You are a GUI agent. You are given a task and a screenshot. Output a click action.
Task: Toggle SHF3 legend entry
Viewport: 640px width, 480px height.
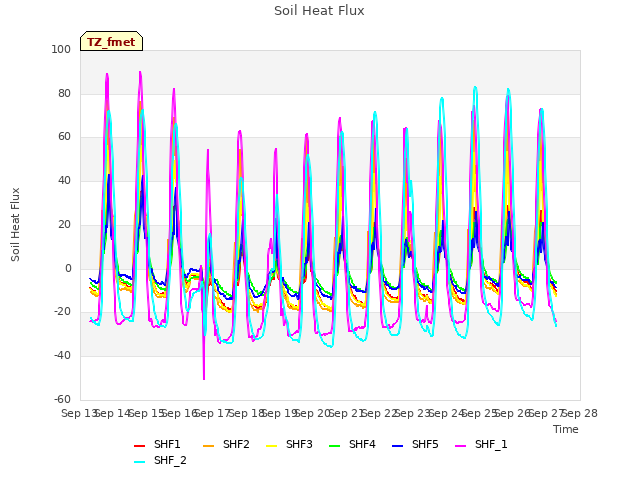coord(289,444)
